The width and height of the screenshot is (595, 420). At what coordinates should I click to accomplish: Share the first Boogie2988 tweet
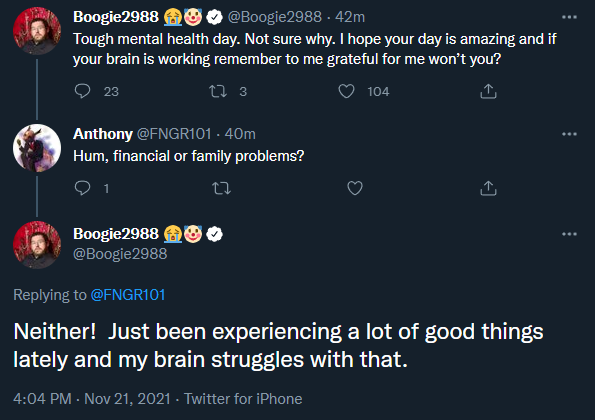(x=488, y=91)
